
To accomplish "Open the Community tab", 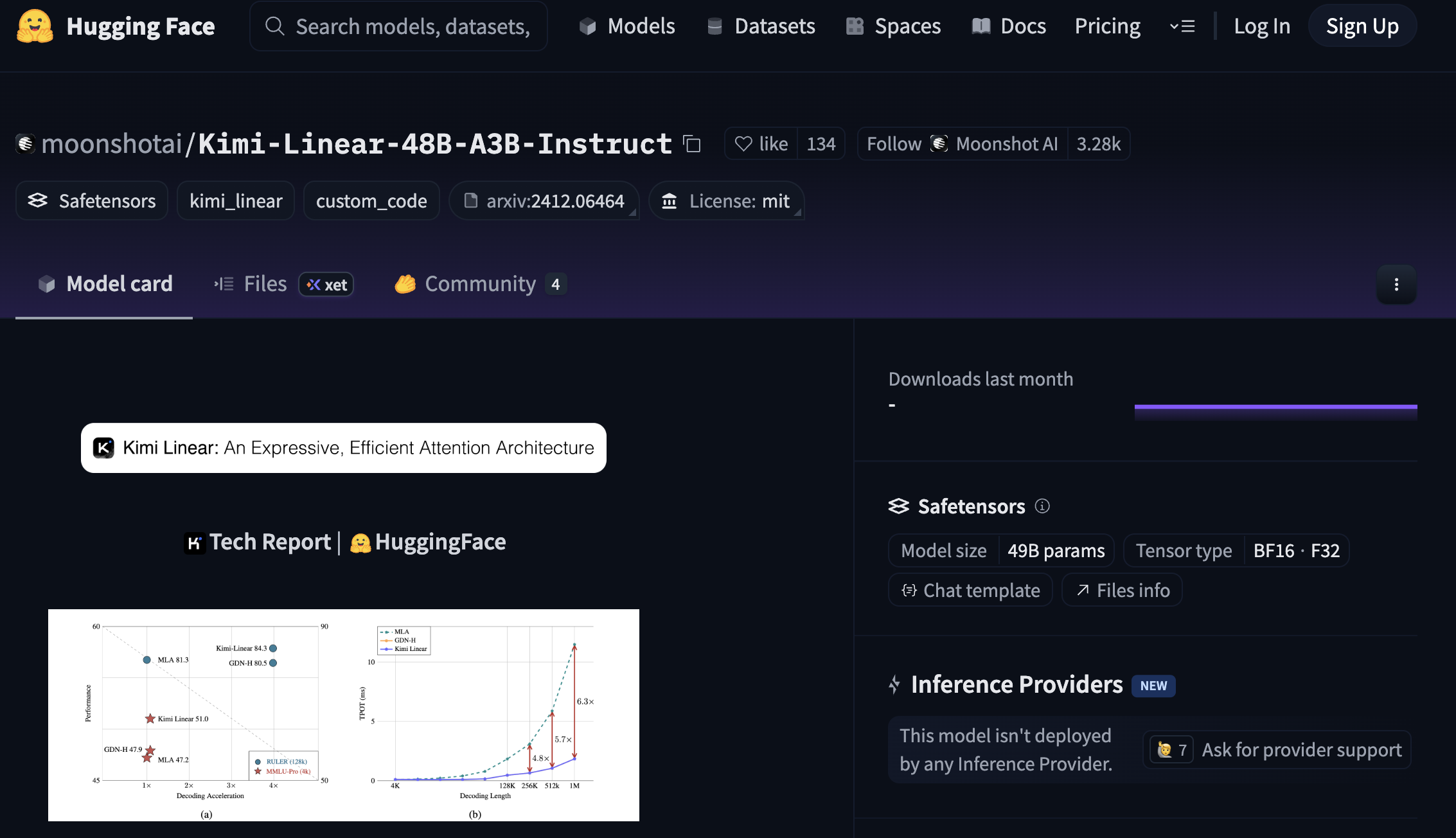I will coord(479,284).
